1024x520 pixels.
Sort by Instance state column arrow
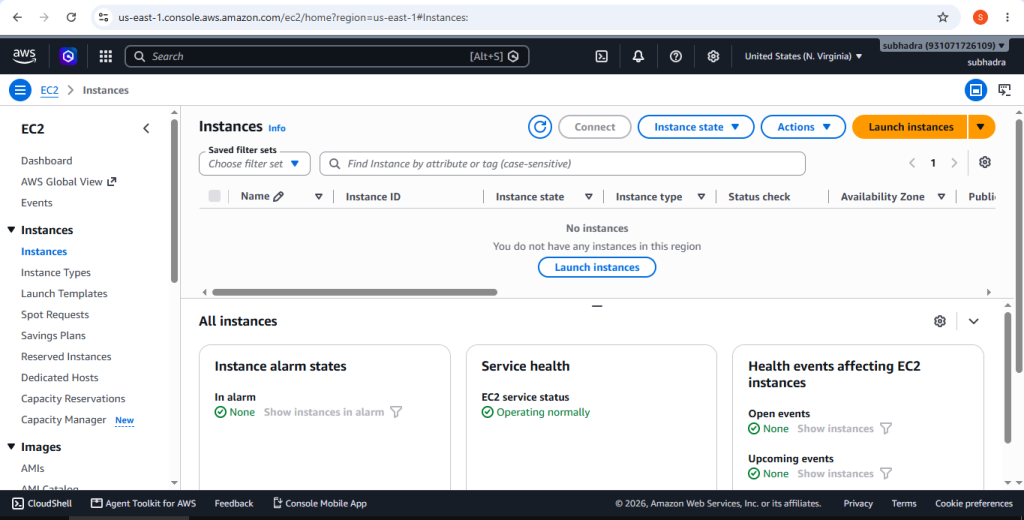(588, 197)
